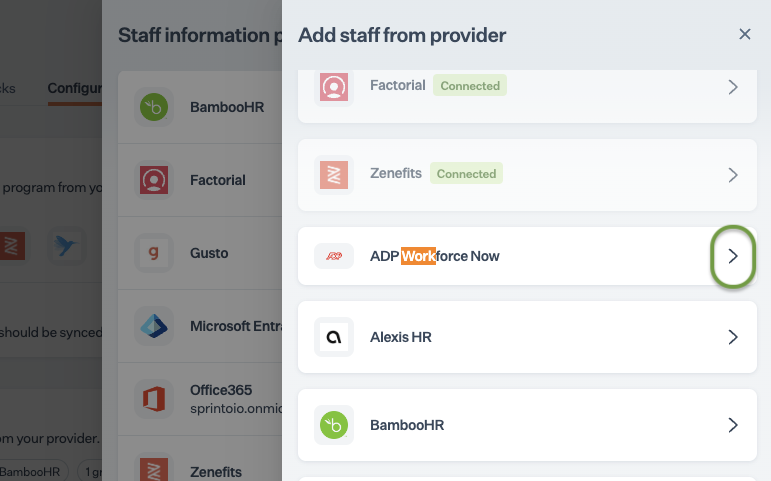Click the Zenefits logo in Staff information panel

tap(154, 470)
